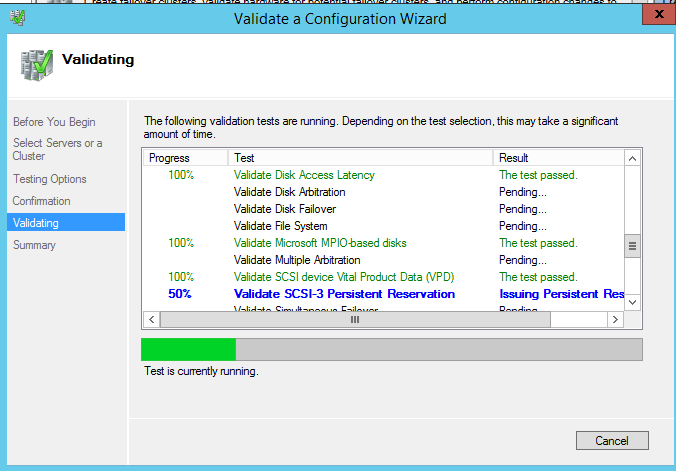Select the Validate File System row
676x471 pixels.
pyautogui.click(x=384, y=226)
